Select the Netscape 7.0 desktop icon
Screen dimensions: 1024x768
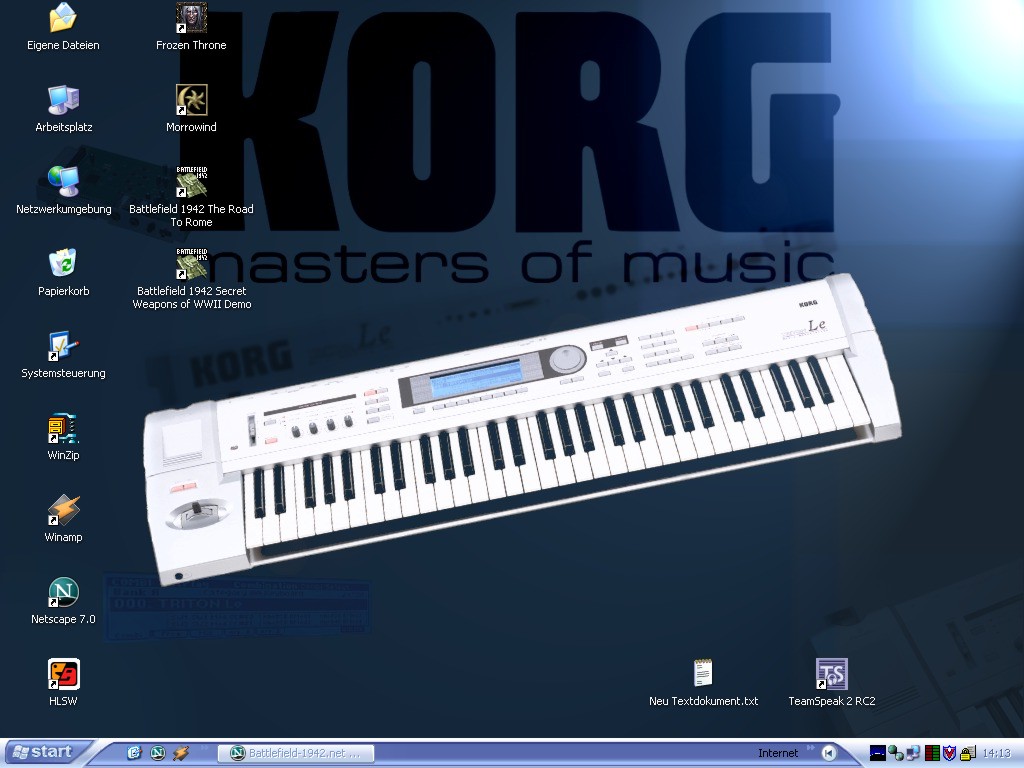tap(63, 592)
